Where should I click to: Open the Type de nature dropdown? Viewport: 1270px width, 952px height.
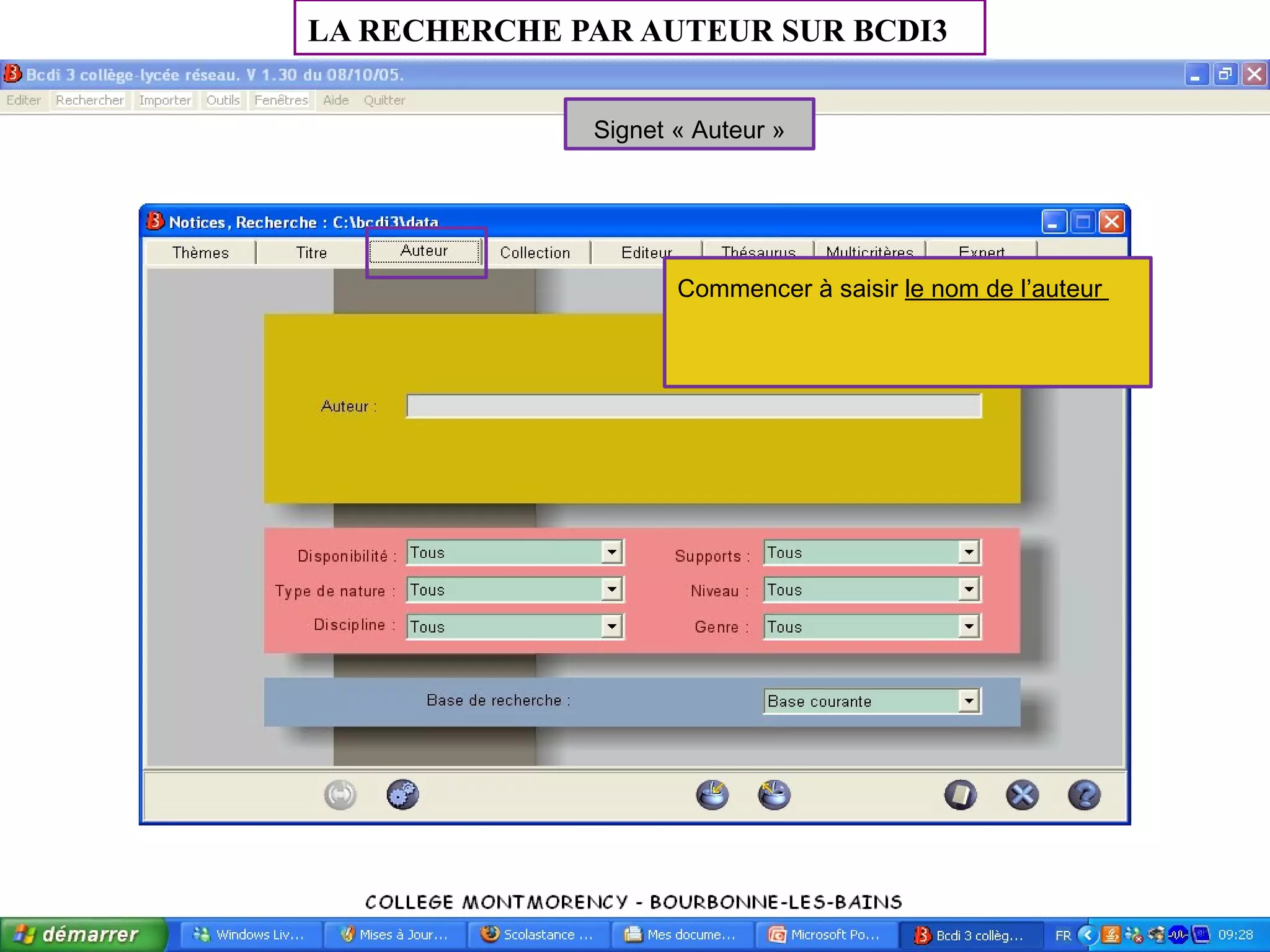pyautogui.click(x=611, y=589)
